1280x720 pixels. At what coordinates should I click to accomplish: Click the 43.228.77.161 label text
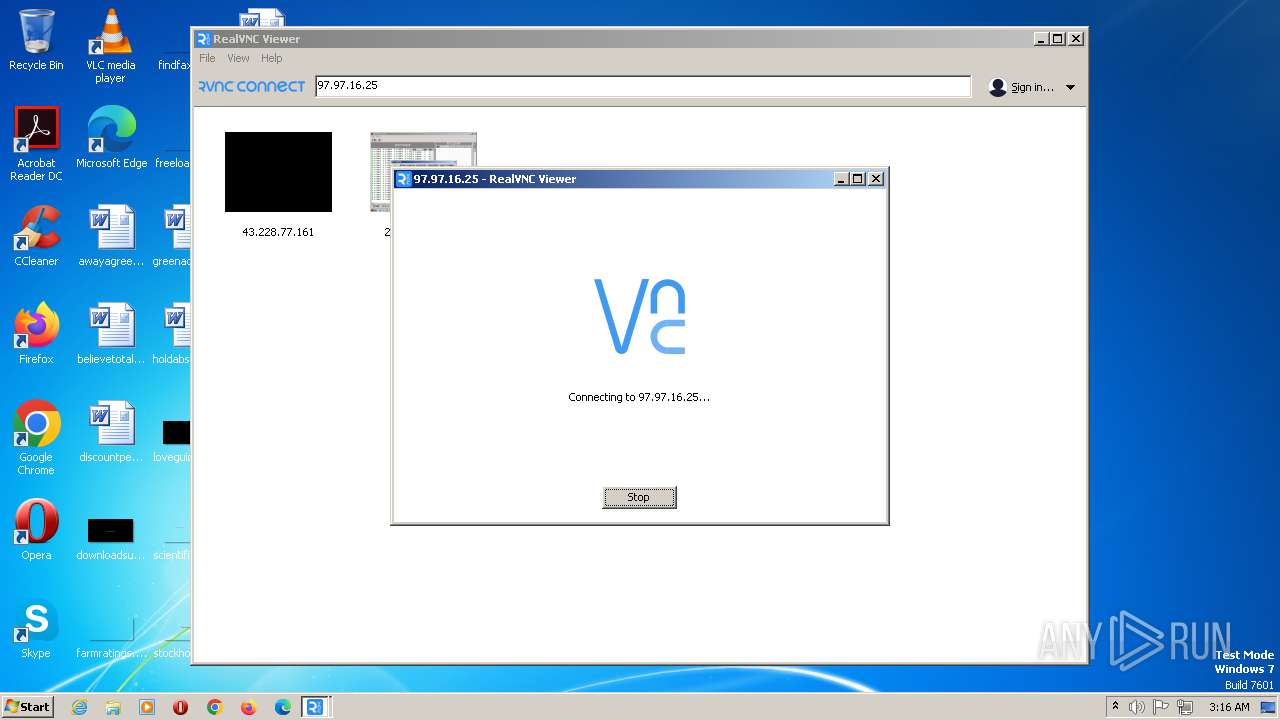tap(278, 232)
